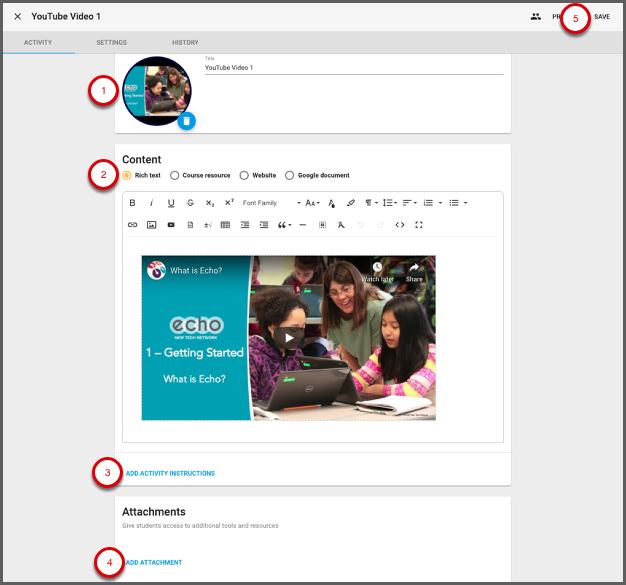This screenshot has height=585, width=626.
Task: Open code view in the editor
Action: pos(400,225)
